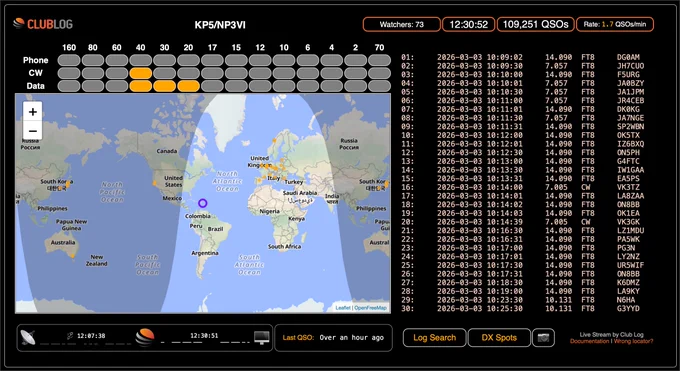Click the Club Log globe icon in status bar

point(145,337)
